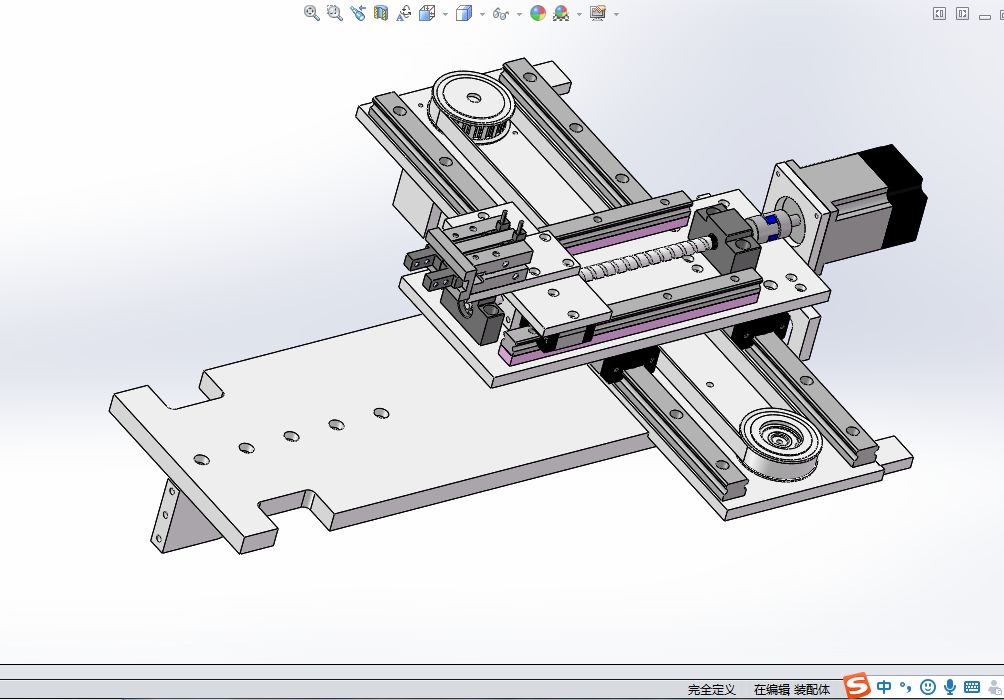The image size is (1004, 700).
Task: Restore the Previous View
Action: pos(358,13)
